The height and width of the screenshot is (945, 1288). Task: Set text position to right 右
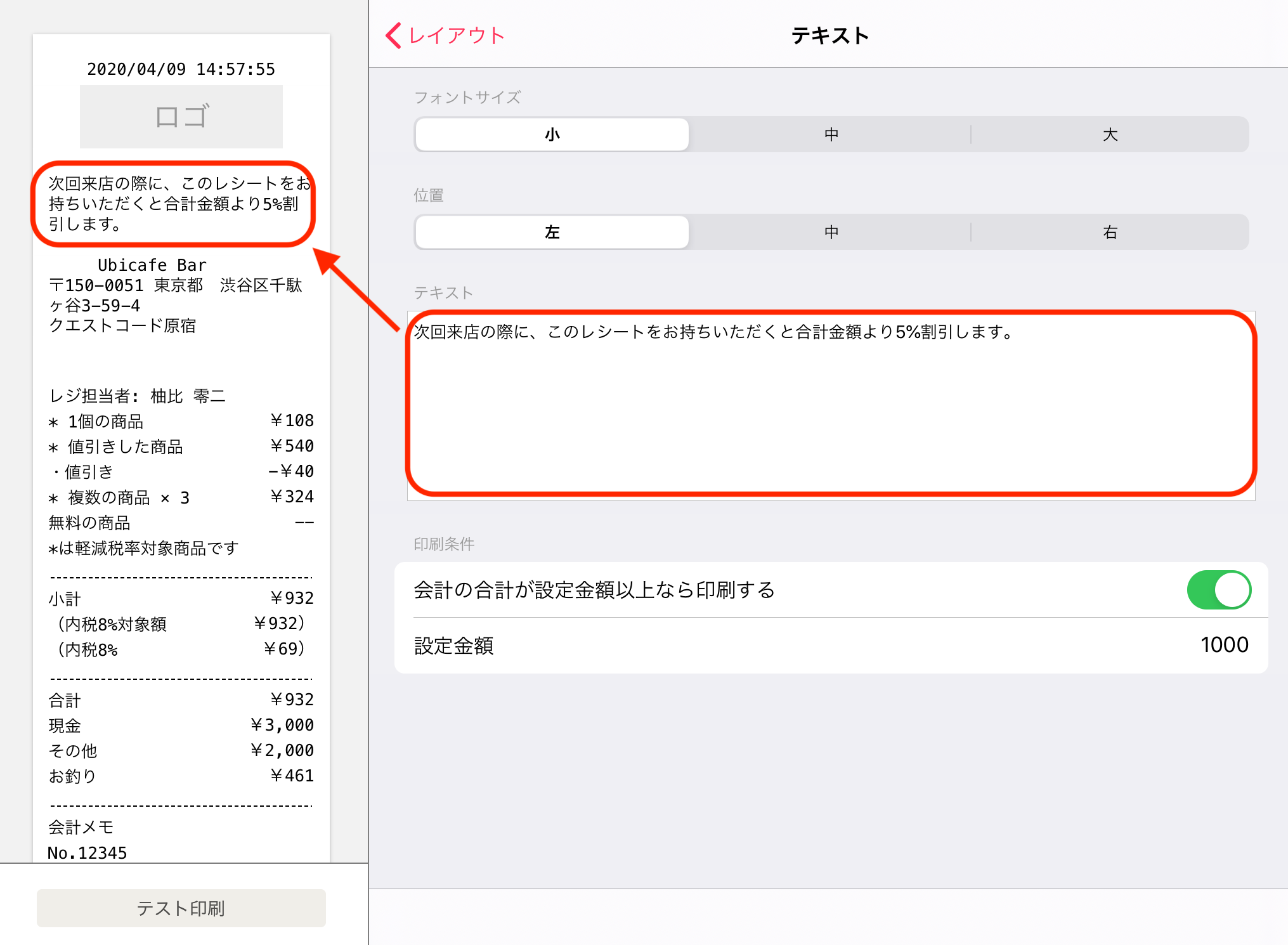[1110, 232]
